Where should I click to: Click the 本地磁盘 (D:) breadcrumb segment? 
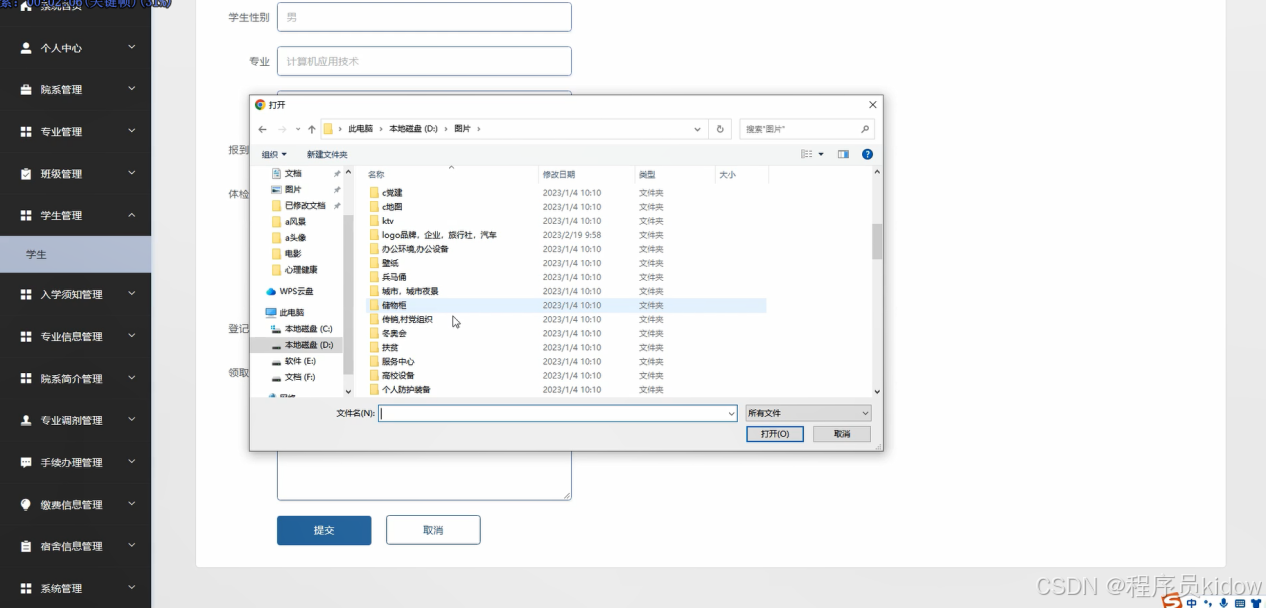click(x=413, y=129)
